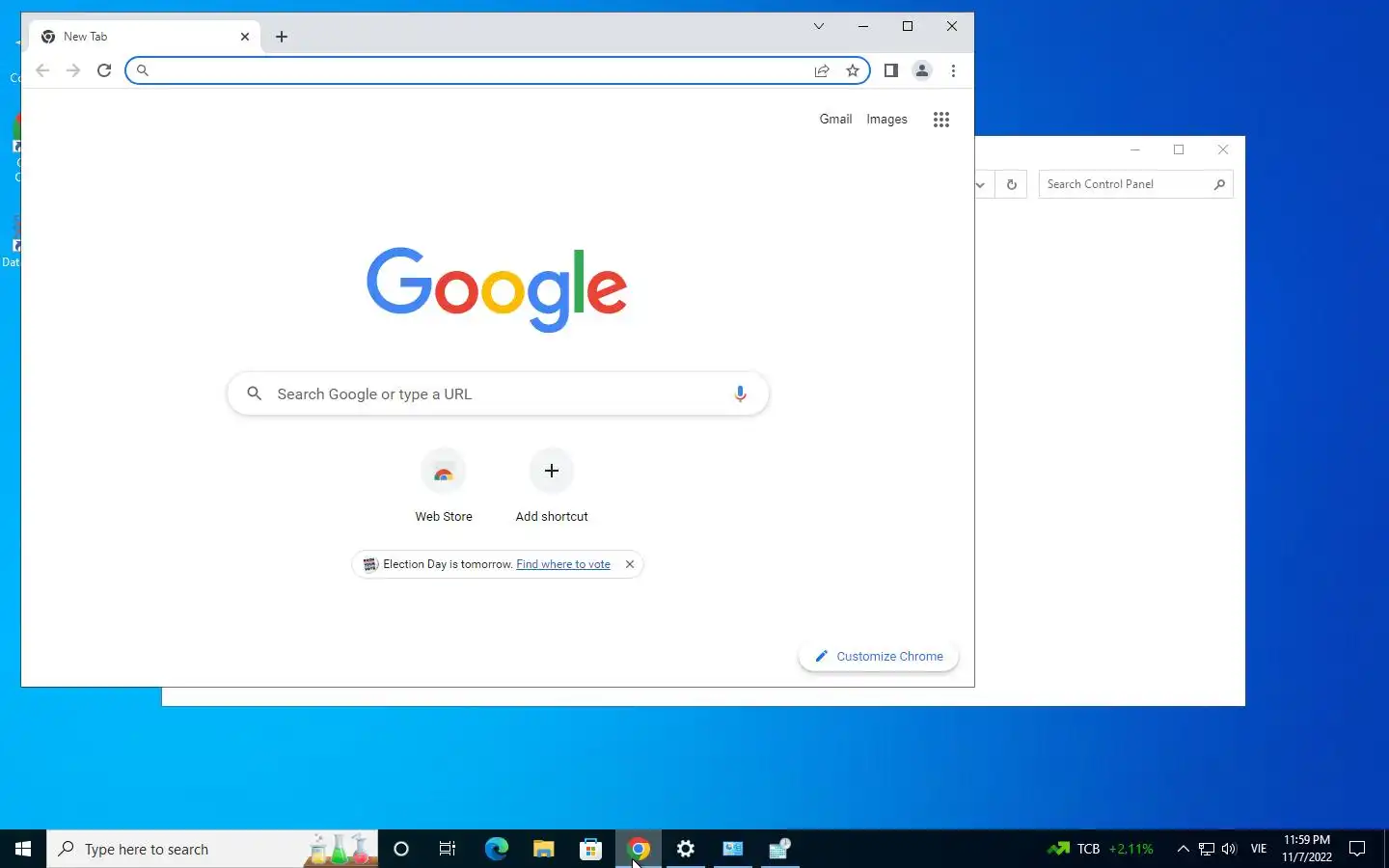Open Chrome three-dot menu

click(x=953, y=70)
